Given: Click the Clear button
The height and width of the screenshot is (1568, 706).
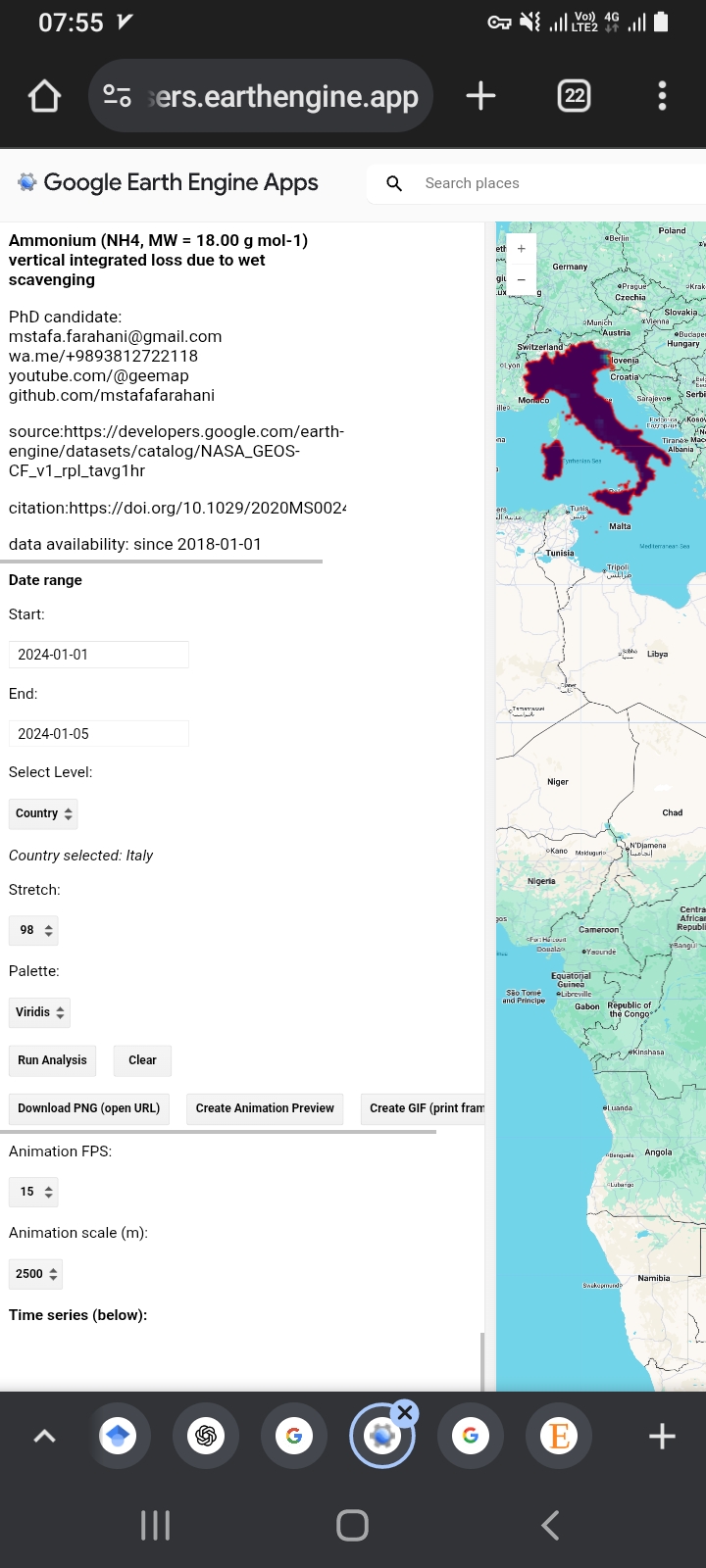Looking at the screenshot, I should 142,1060.
